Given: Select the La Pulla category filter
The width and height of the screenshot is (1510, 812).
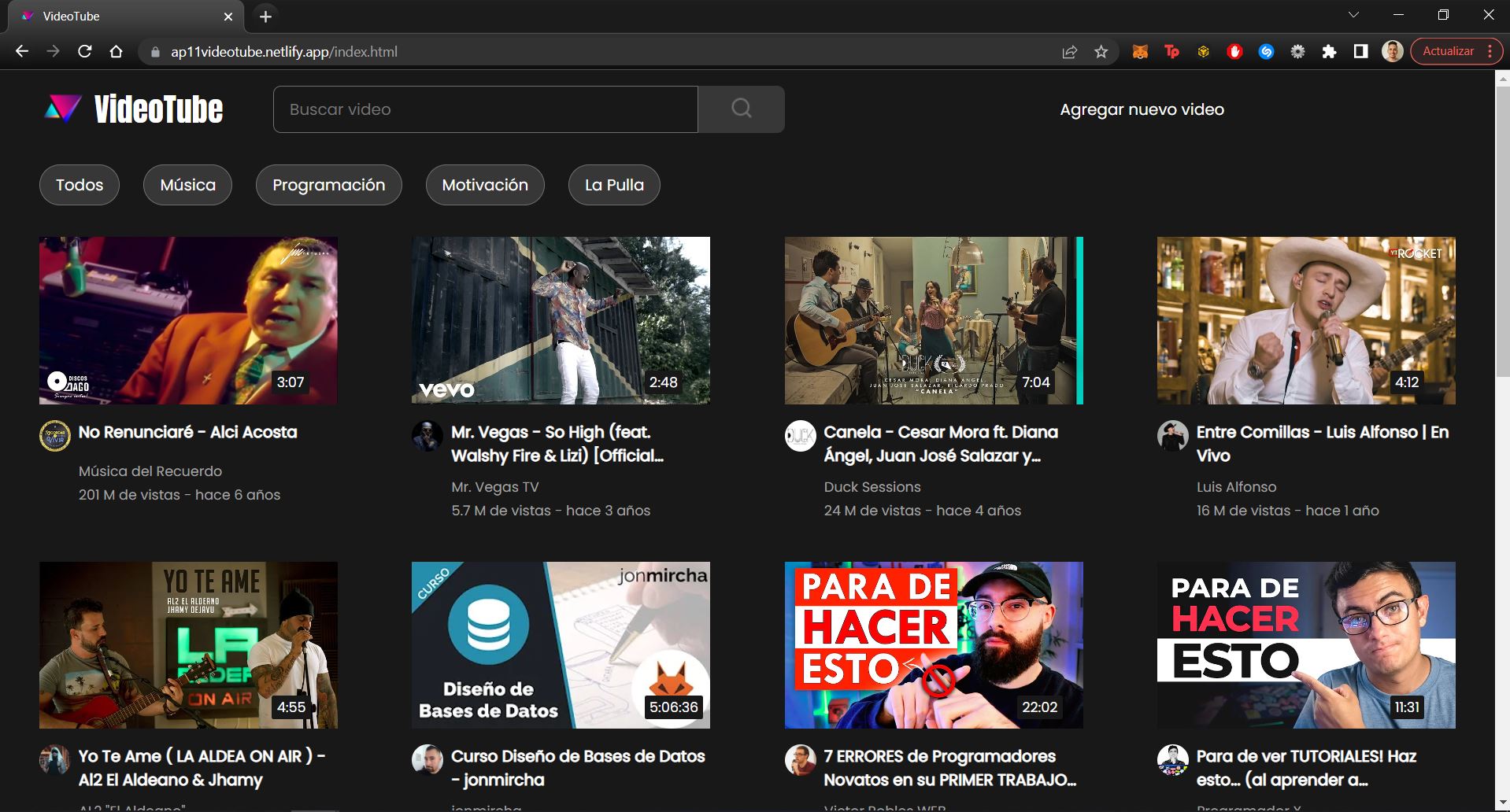Looking at the screenshot, I should pos(614,185).
